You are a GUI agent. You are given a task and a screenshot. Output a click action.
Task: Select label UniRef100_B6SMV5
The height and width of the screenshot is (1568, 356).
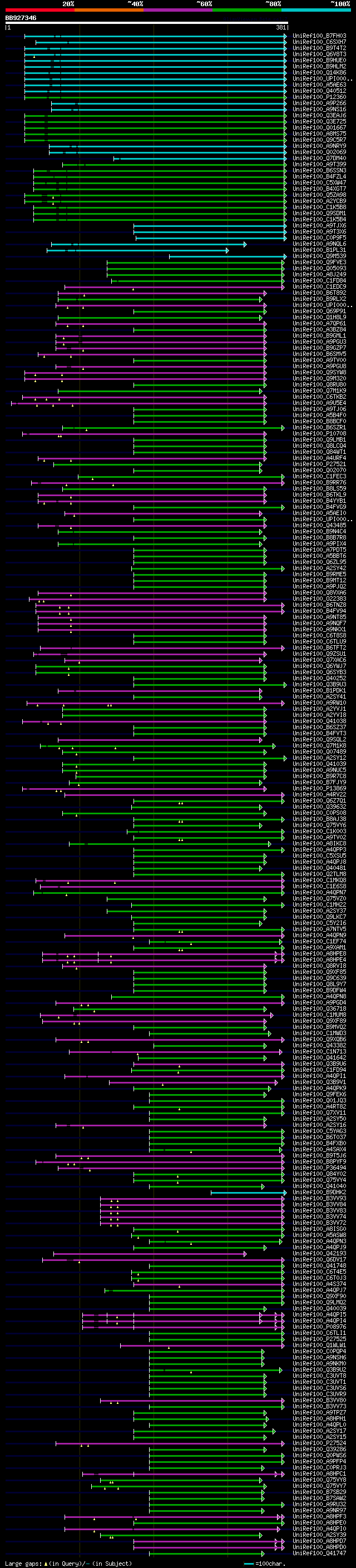tap(319, 354)
